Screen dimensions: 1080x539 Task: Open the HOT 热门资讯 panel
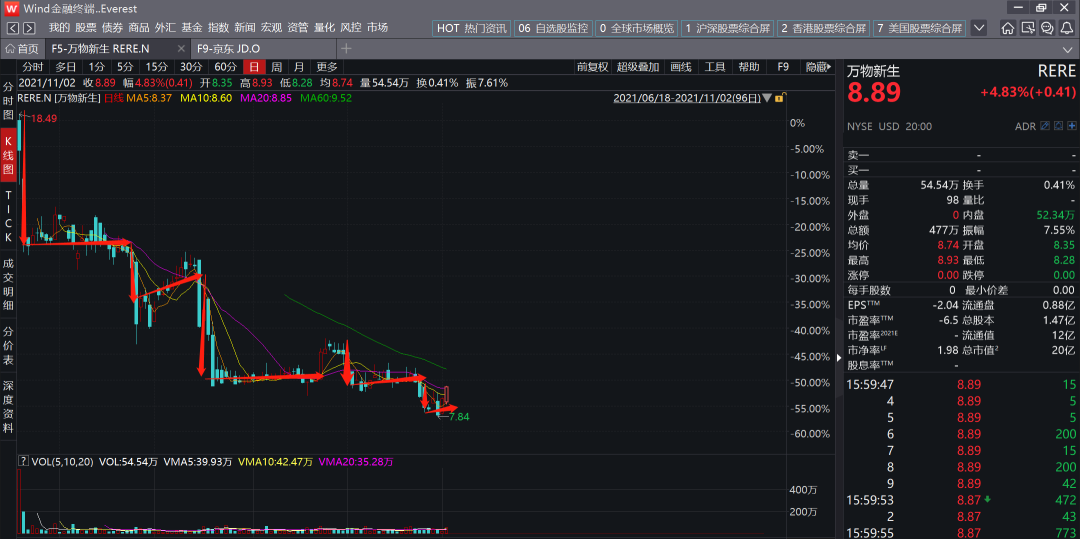pyautogui.click(x=471, y=28)
